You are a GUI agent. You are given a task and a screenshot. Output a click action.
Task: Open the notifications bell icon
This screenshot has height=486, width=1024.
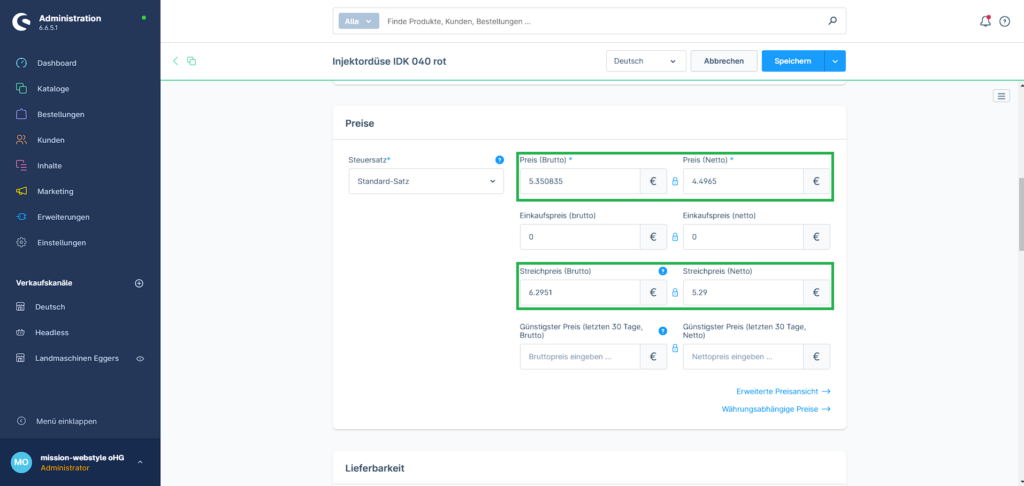(x=987, y=21)
